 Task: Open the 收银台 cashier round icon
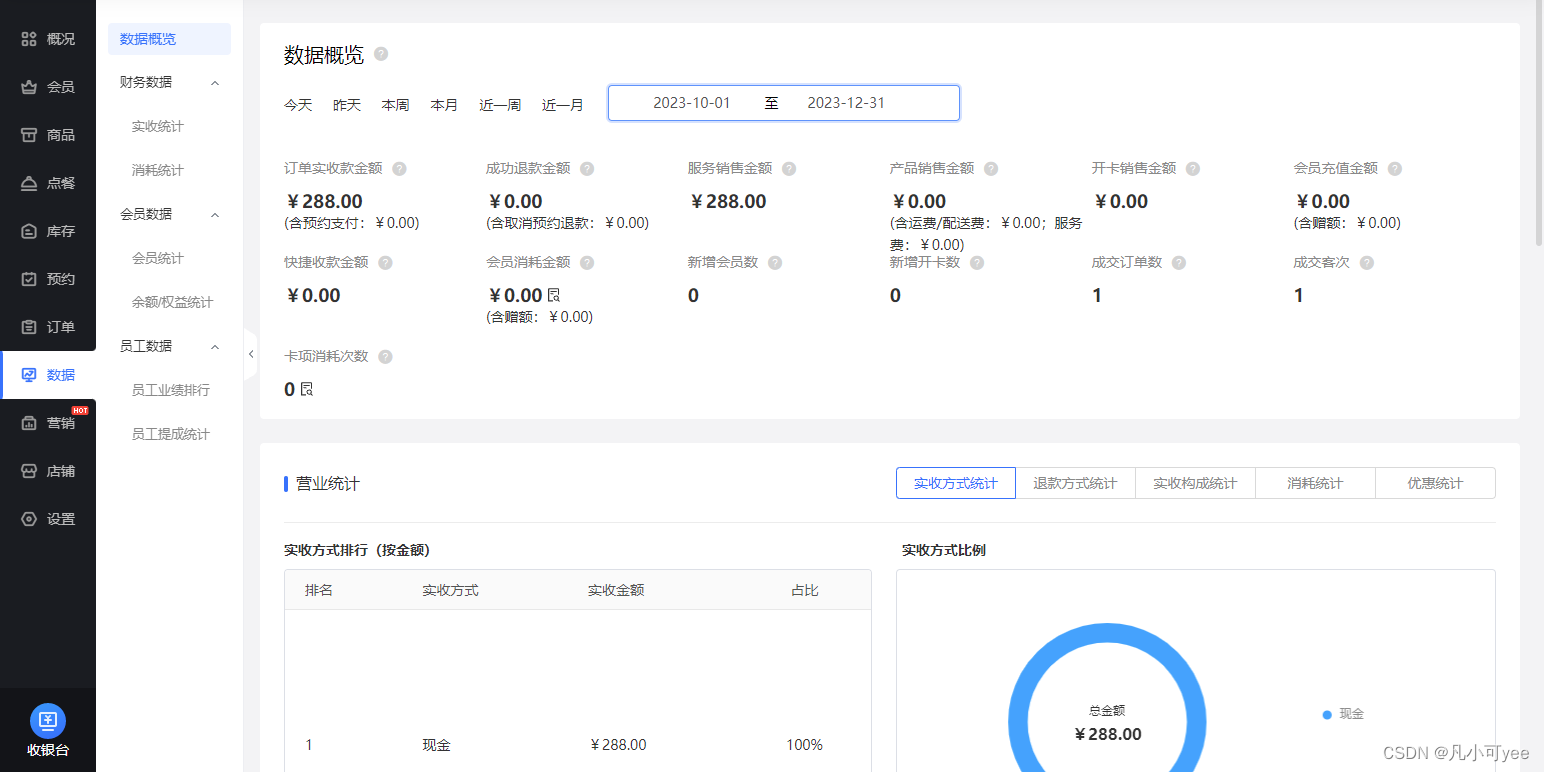click(48, 721)
